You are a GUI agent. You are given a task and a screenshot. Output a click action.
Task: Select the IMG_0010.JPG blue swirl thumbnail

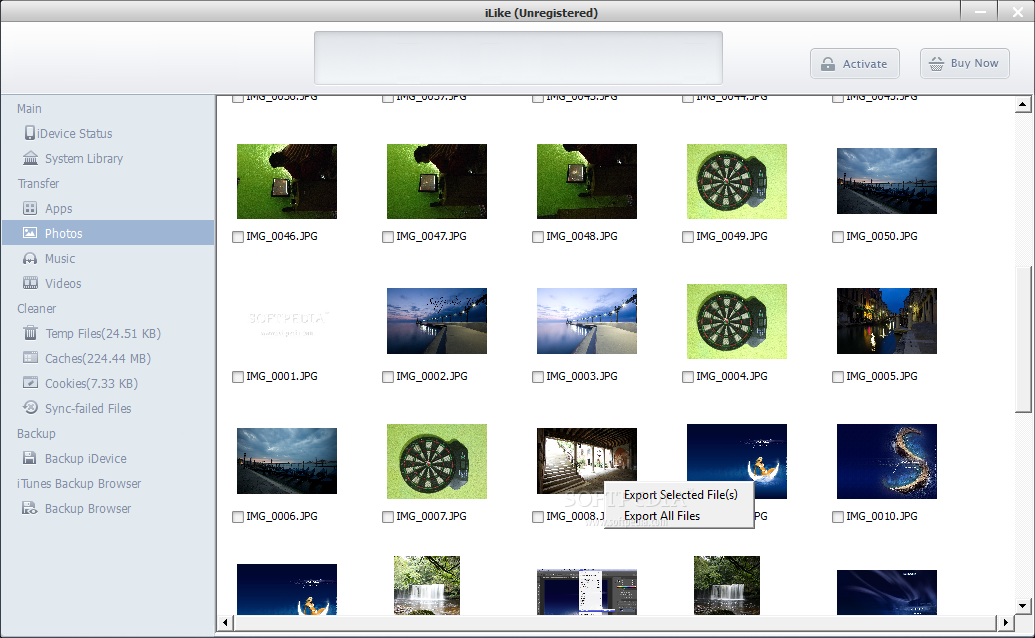point(886,461)
